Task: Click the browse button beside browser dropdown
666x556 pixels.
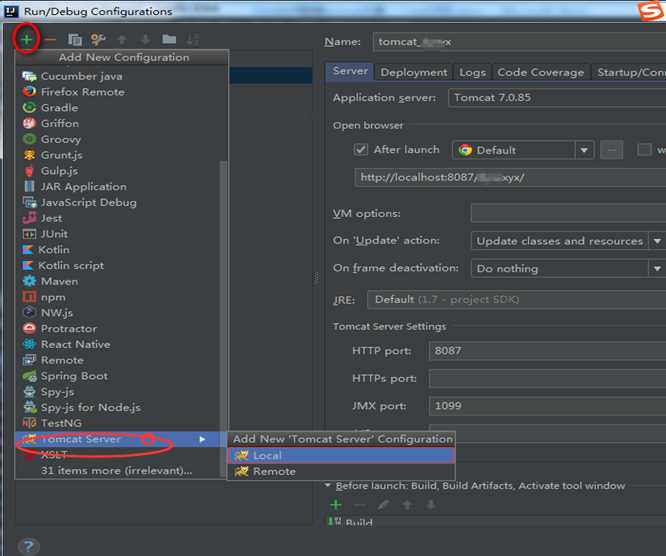Action: [611, 150]
